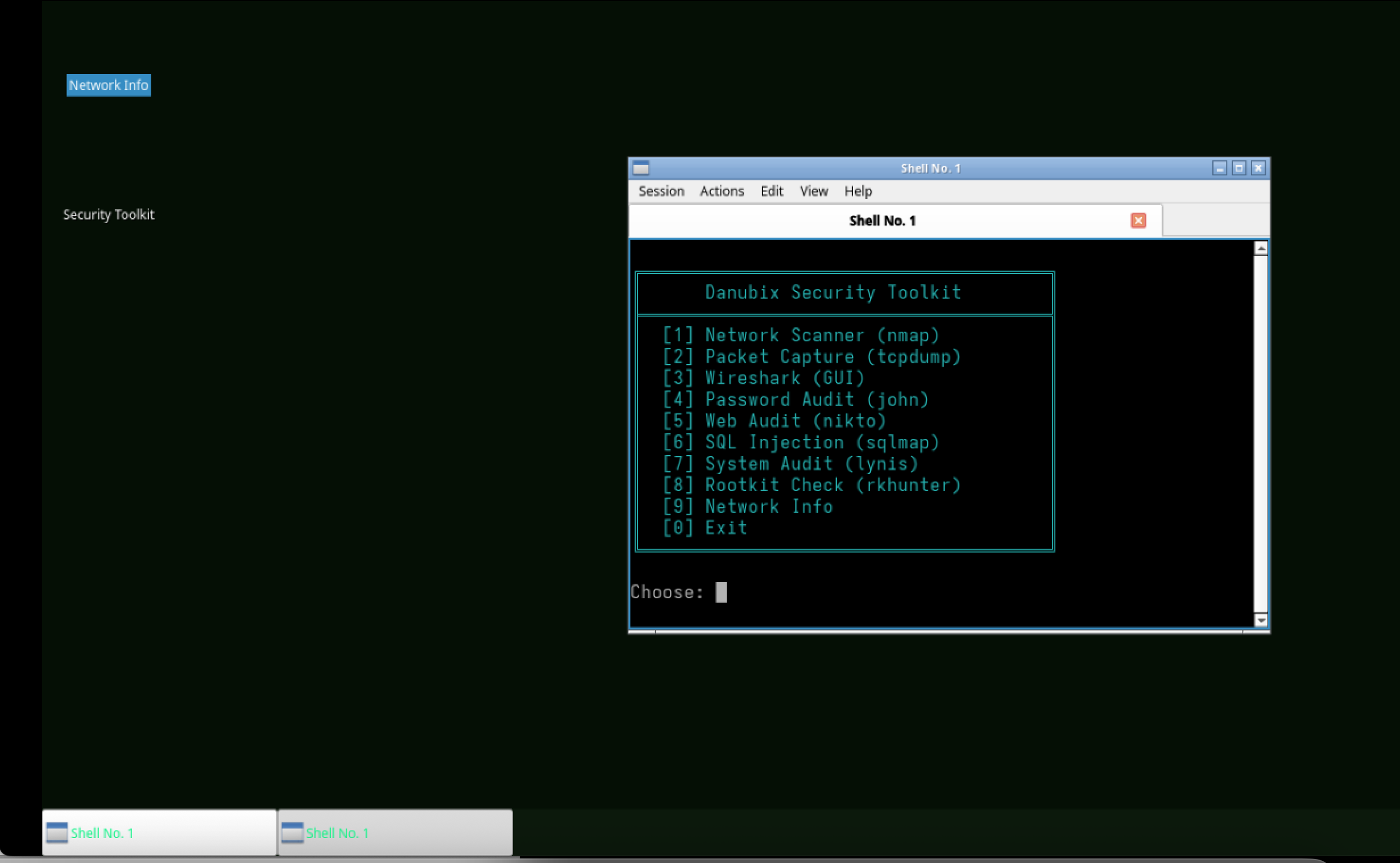Viewport: 1400px width, 863px height.
Task: Close the terminal window from title bar
Action: coord(1258,168)
